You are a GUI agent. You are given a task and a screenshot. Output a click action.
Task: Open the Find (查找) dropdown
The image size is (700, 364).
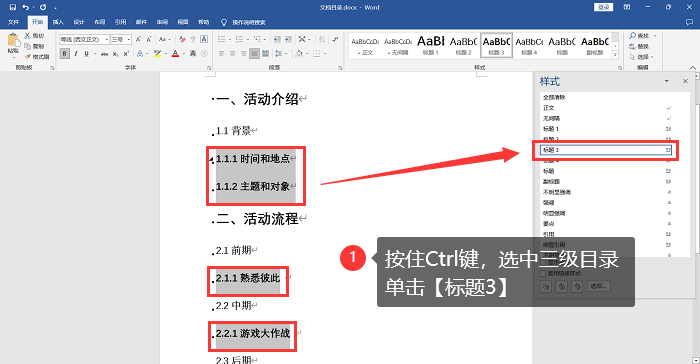(655, 36)
